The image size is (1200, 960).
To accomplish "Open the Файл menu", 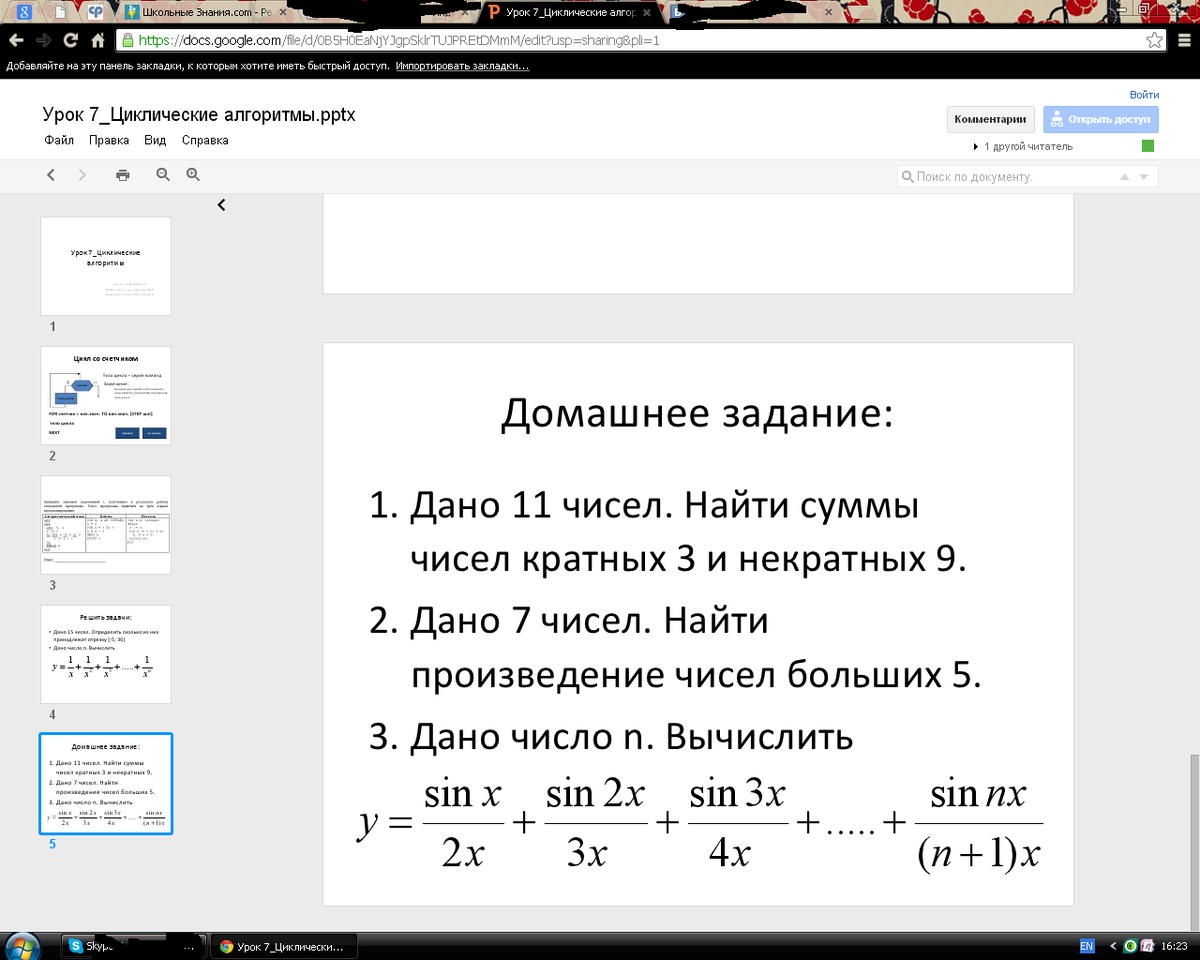I will point(59,140).
